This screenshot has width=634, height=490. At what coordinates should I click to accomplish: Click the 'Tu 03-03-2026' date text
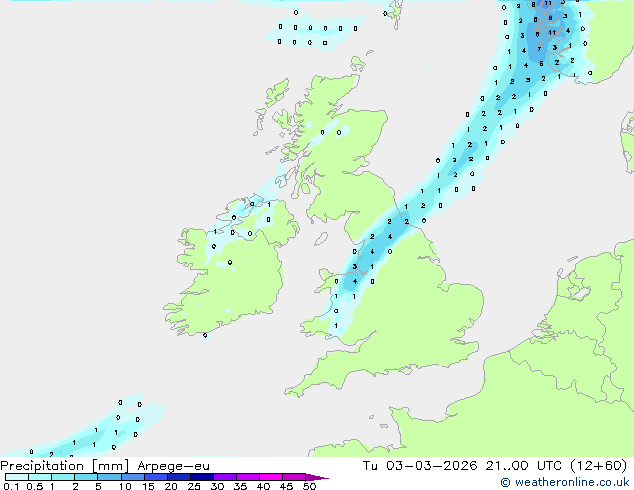coord(420,466)
